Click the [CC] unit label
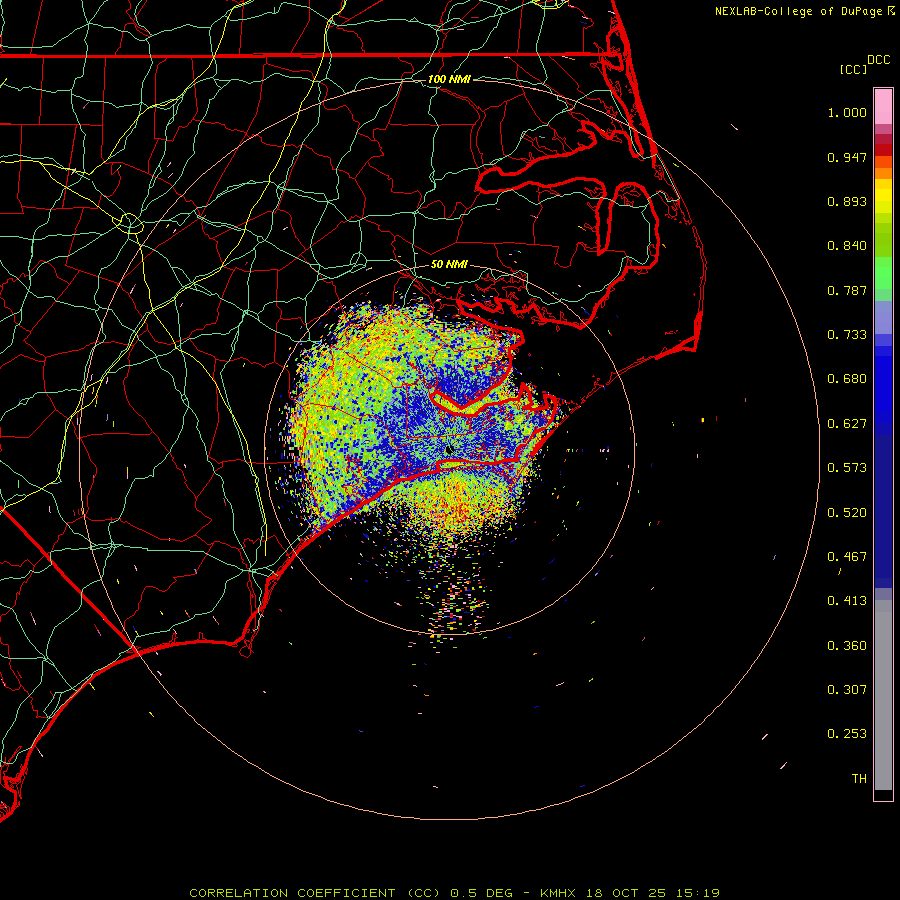 click(853, 69)
